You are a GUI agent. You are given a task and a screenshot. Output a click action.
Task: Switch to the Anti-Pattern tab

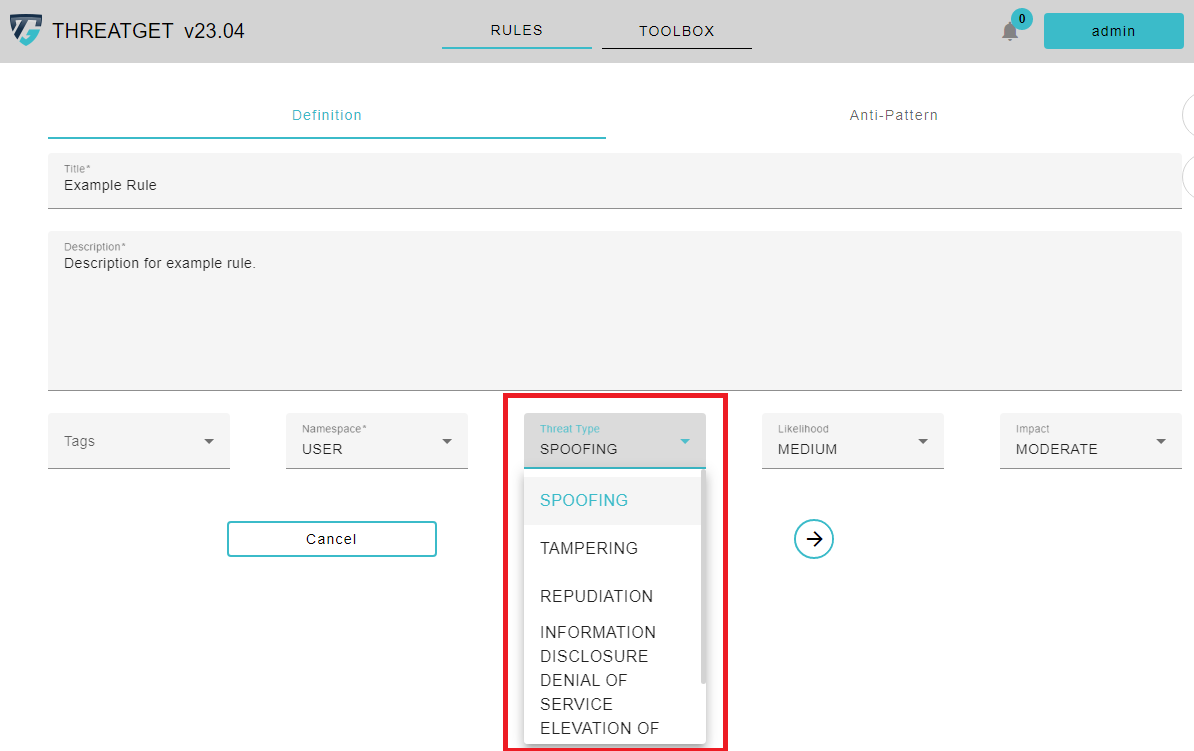894,115
